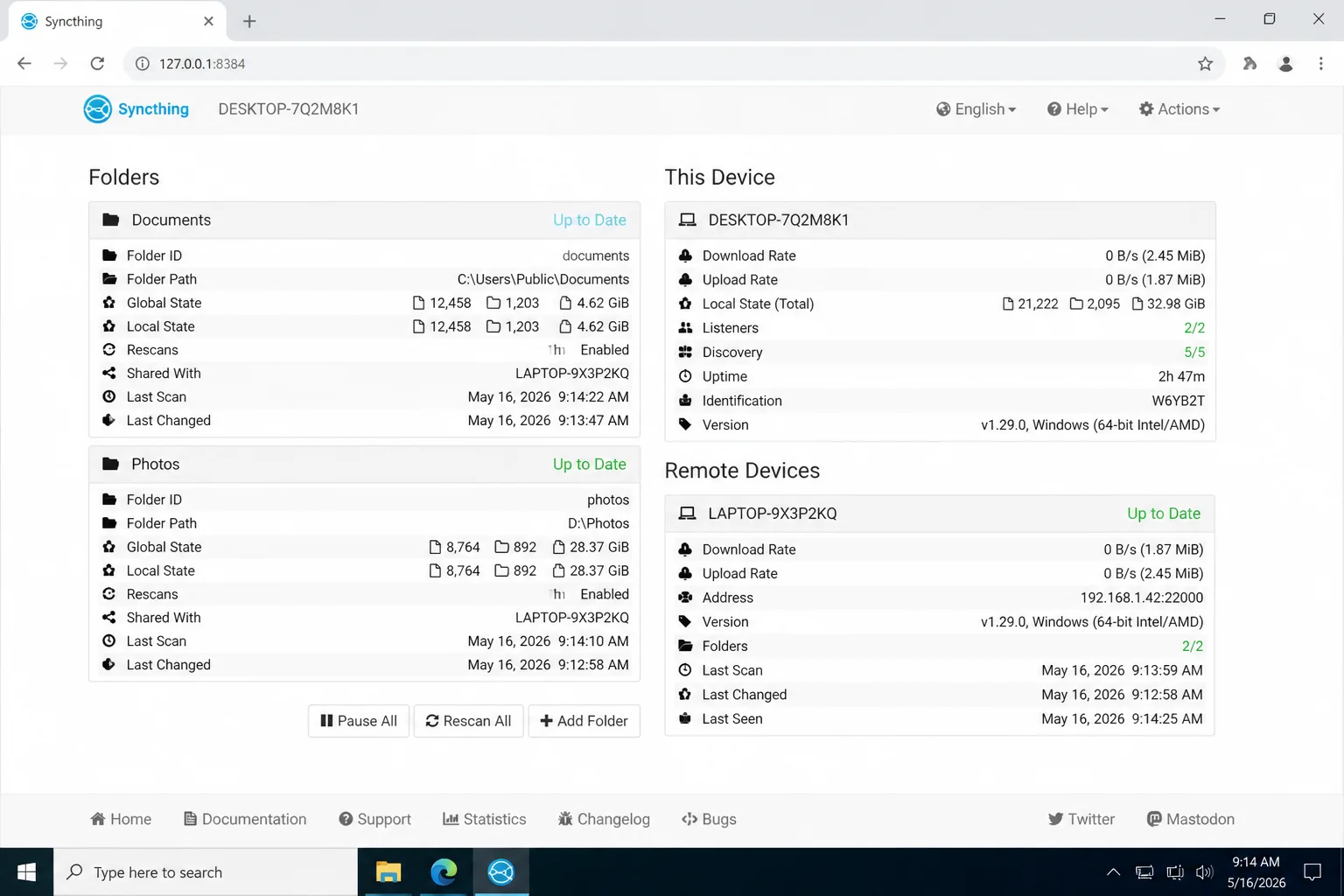Collapse the DESKTOP-7Q2M8K1 device panel header
Image resolution: width=1344 pixels, height=896 pixels.
(x=940, y=220)
